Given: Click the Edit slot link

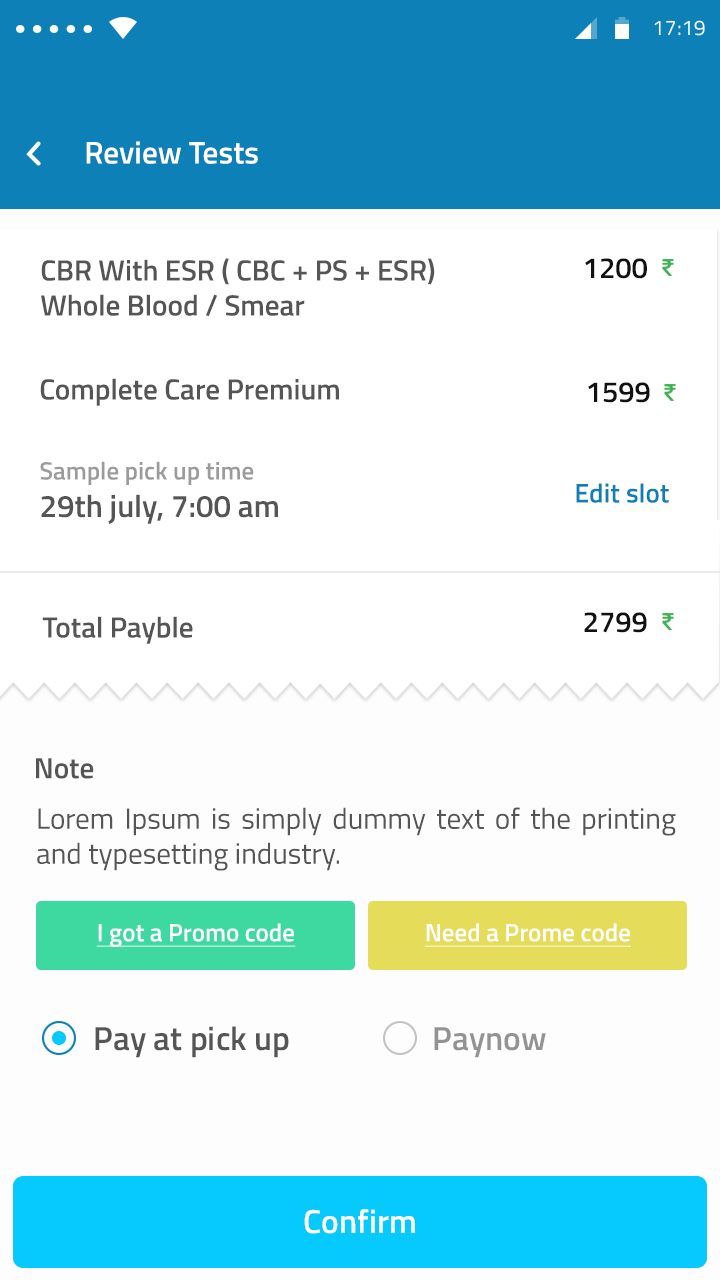Looking at the screenshot, I should pos(622,493).
